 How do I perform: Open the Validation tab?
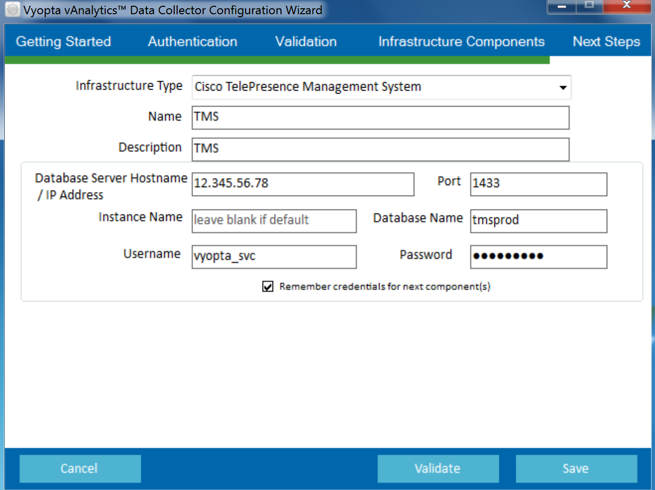(306, 41)
